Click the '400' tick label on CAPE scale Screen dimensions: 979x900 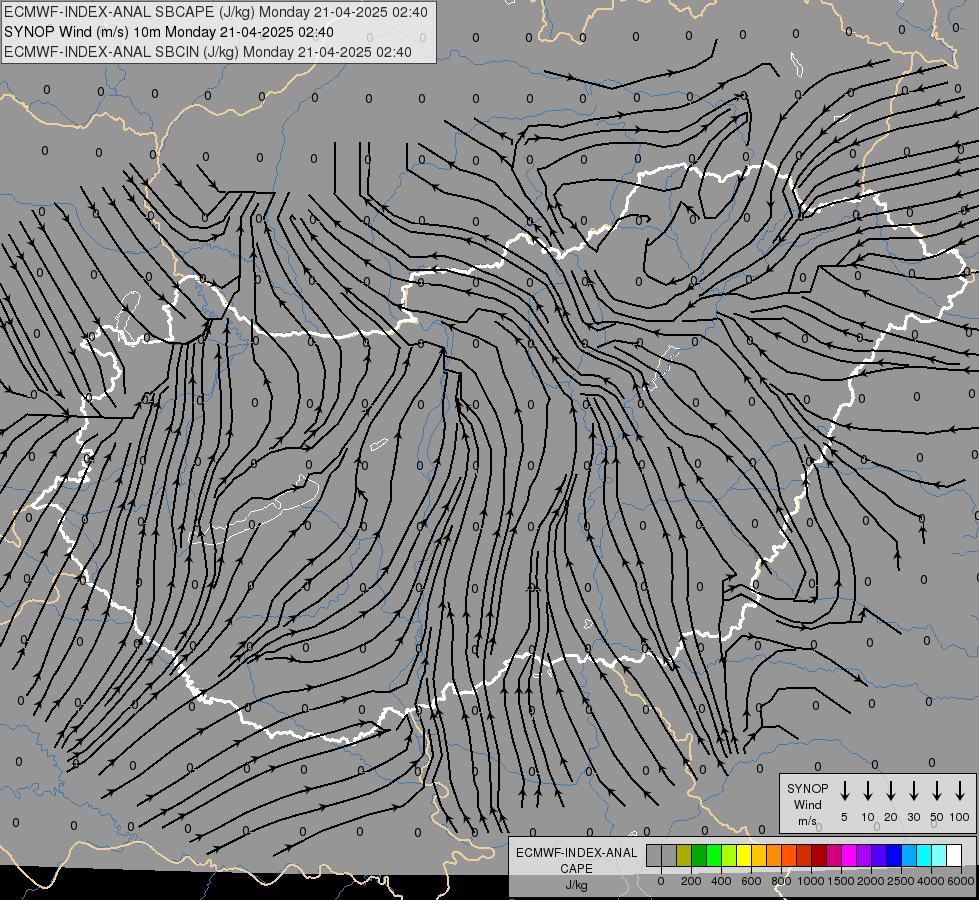click(721, 881)
